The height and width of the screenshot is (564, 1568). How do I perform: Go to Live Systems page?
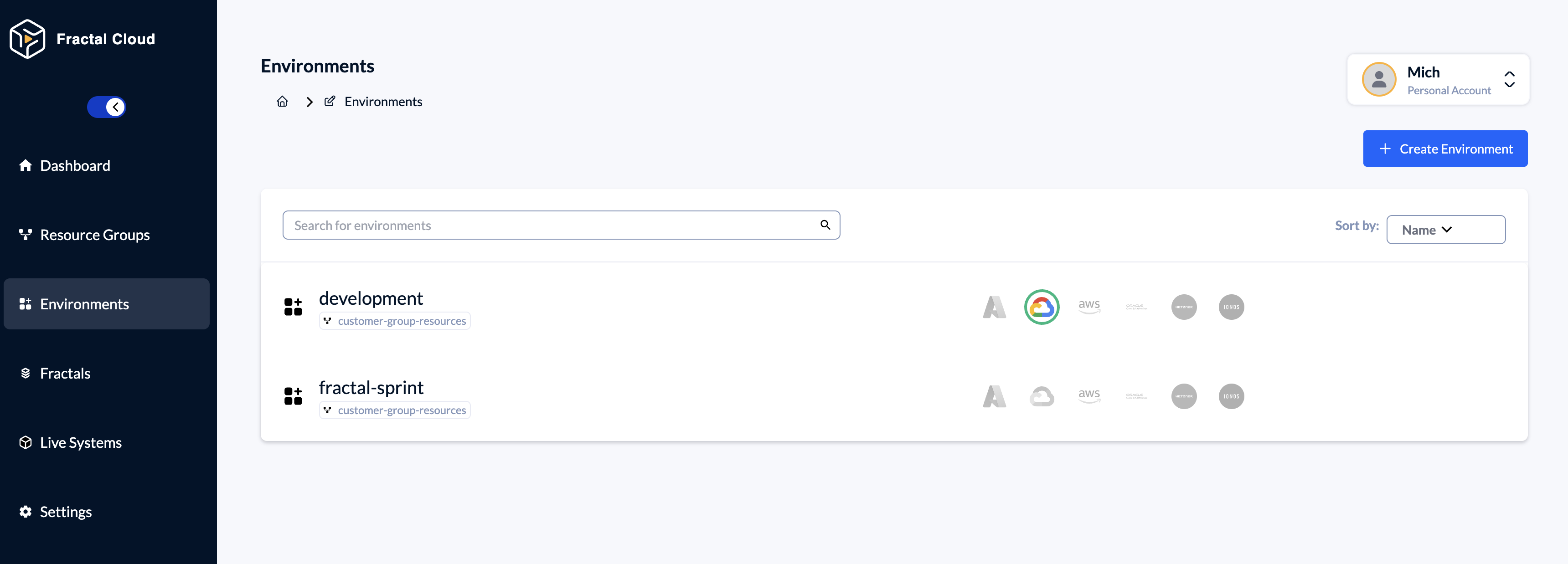[x=80, y=442]
